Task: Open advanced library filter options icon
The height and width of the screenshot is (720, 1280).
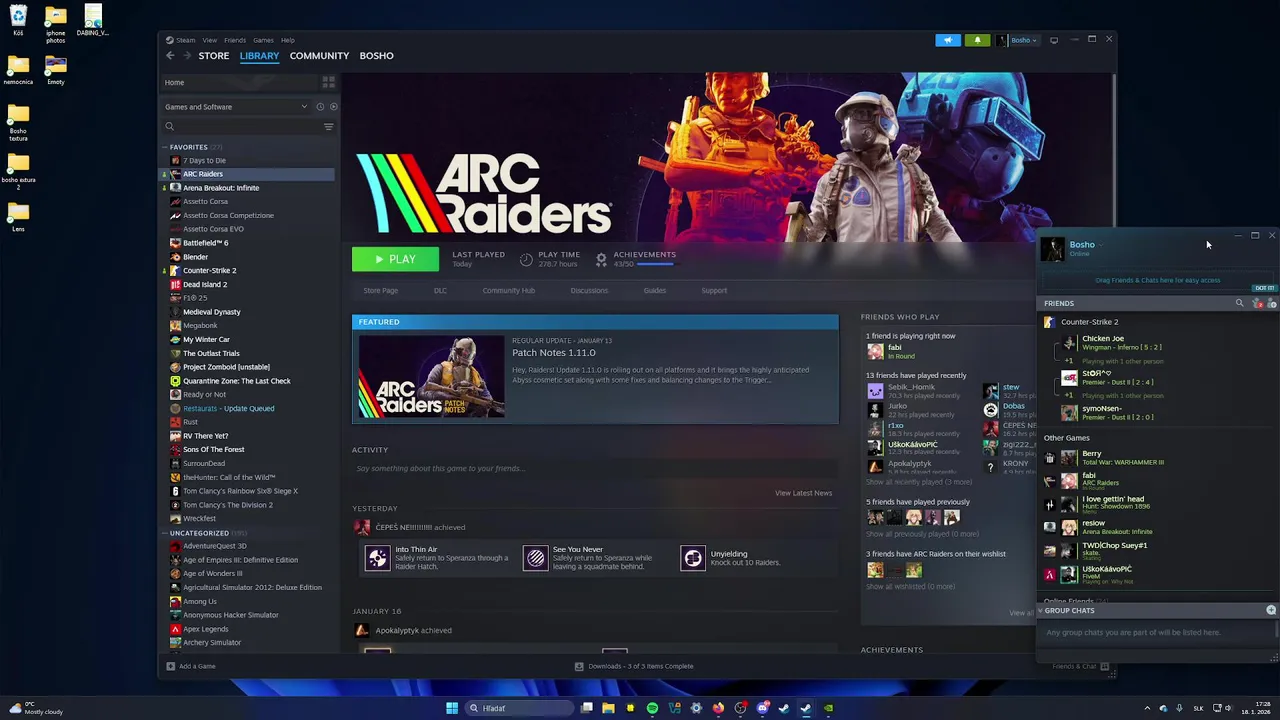Action: point(328,127)
